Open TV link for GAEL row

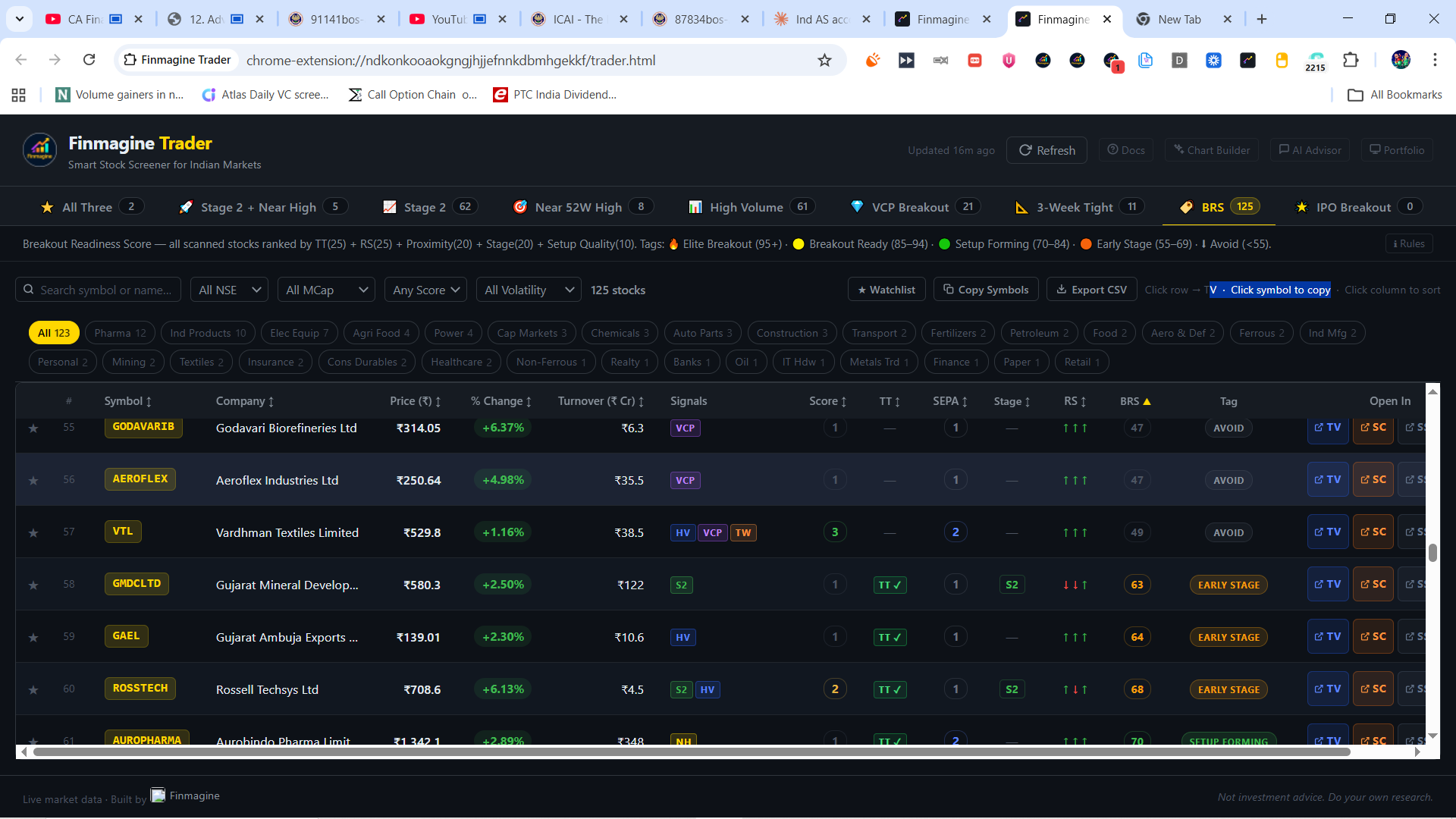click(x=1328, y=637)
